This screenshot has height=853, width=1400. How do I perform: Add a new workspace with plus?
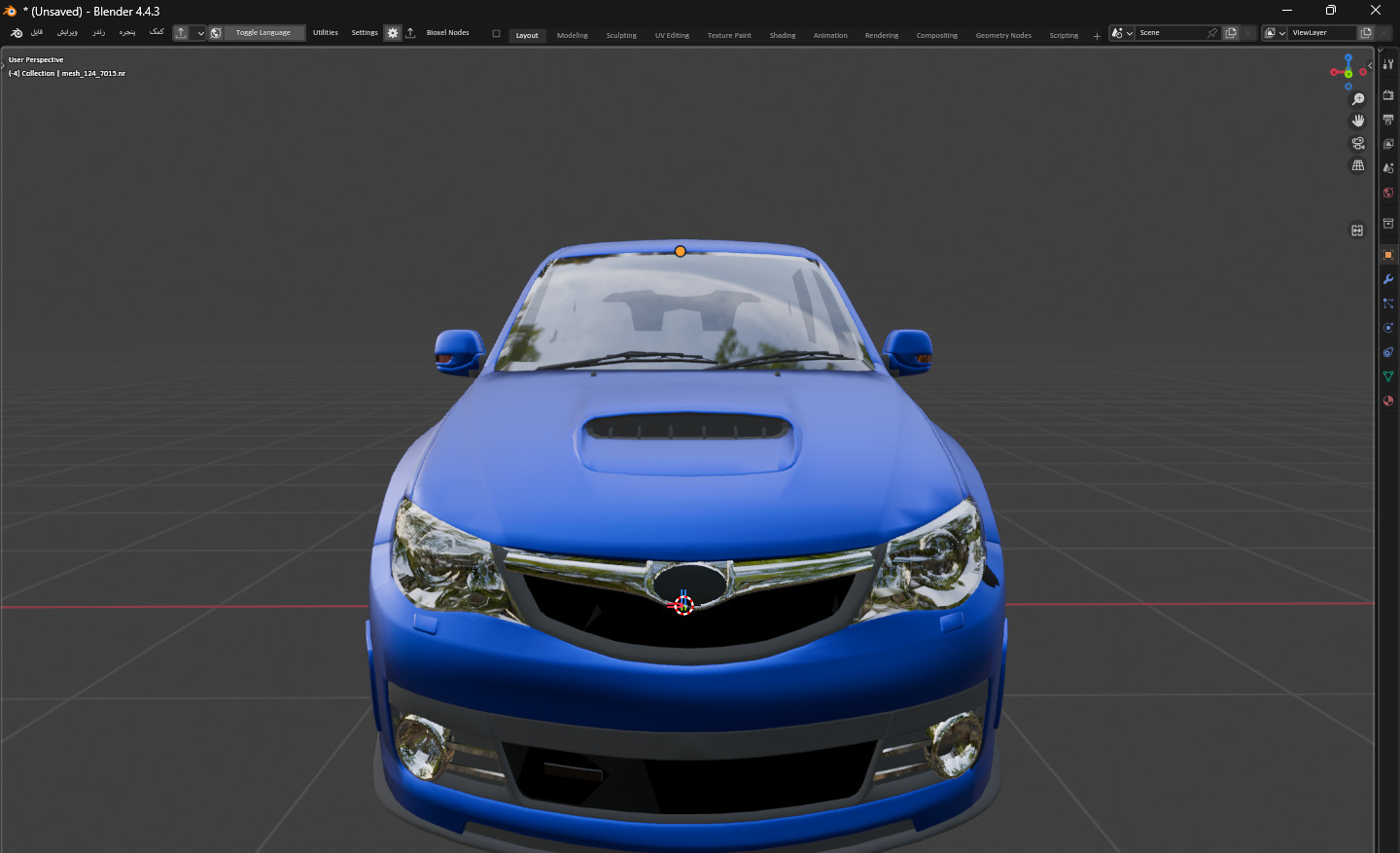[1097, 36]
